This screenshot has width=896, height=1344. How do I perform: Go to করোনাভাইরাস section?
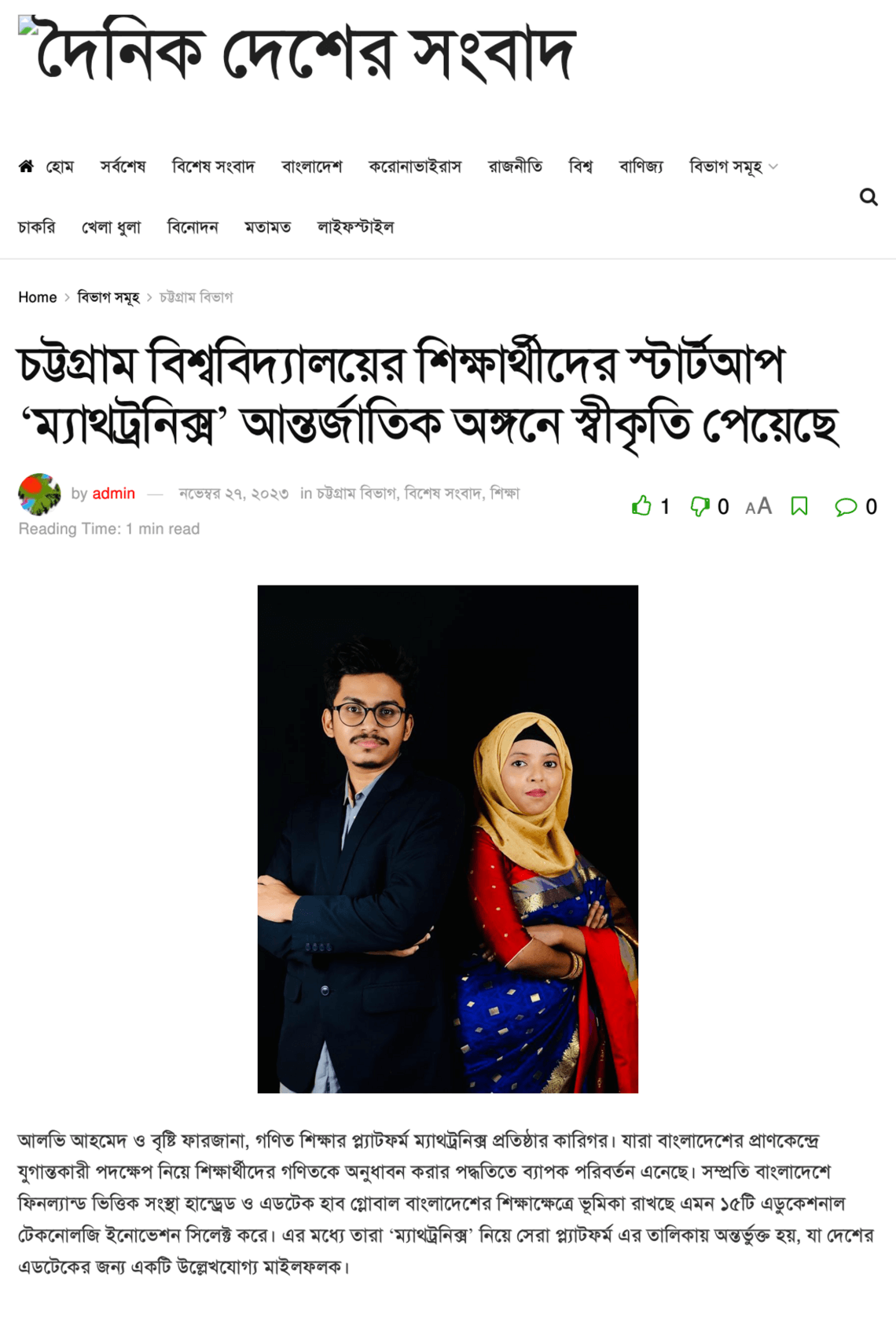coord(415,167)
